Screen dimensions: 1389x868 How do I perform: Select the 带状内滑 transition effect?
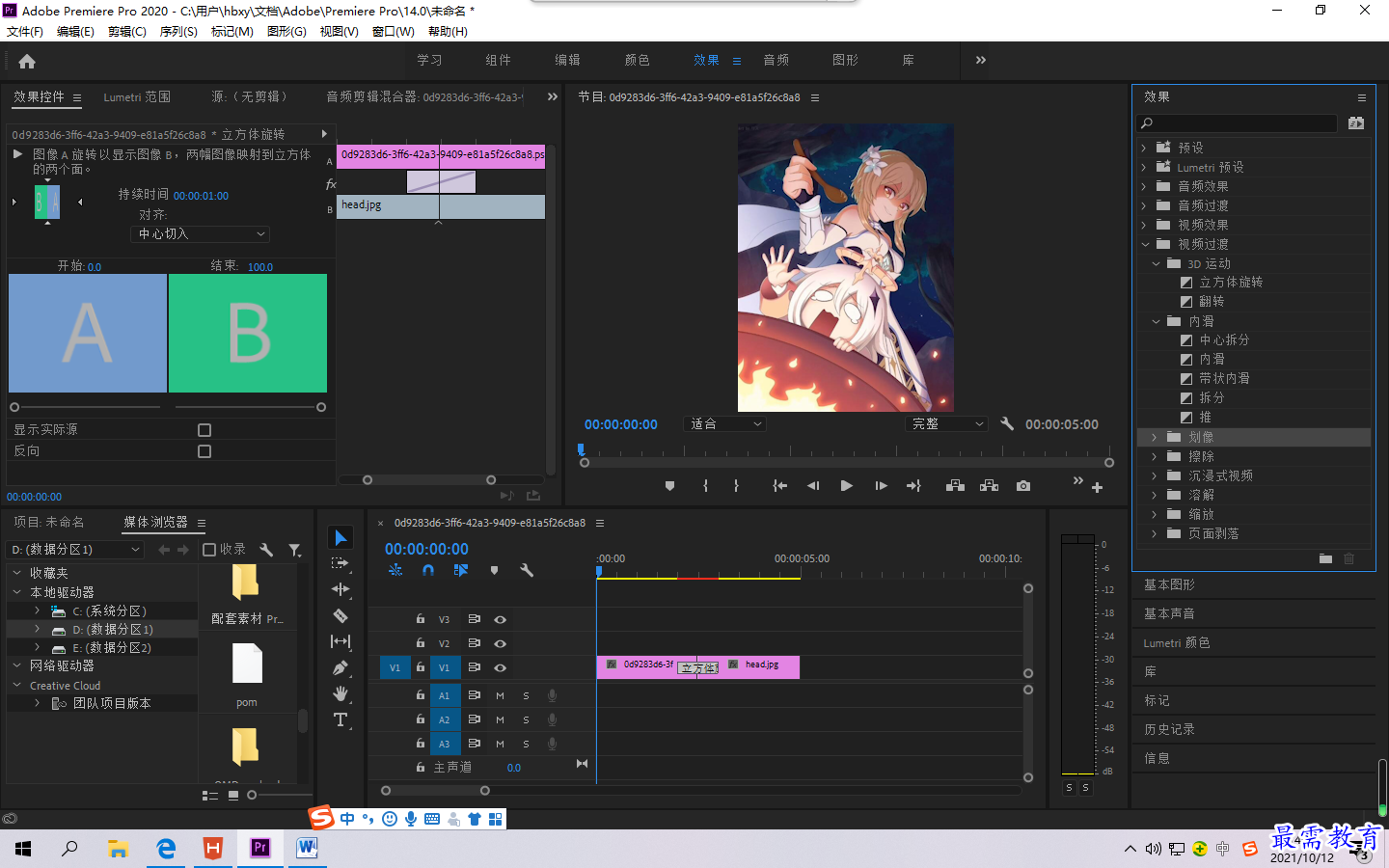[1224, 379]
